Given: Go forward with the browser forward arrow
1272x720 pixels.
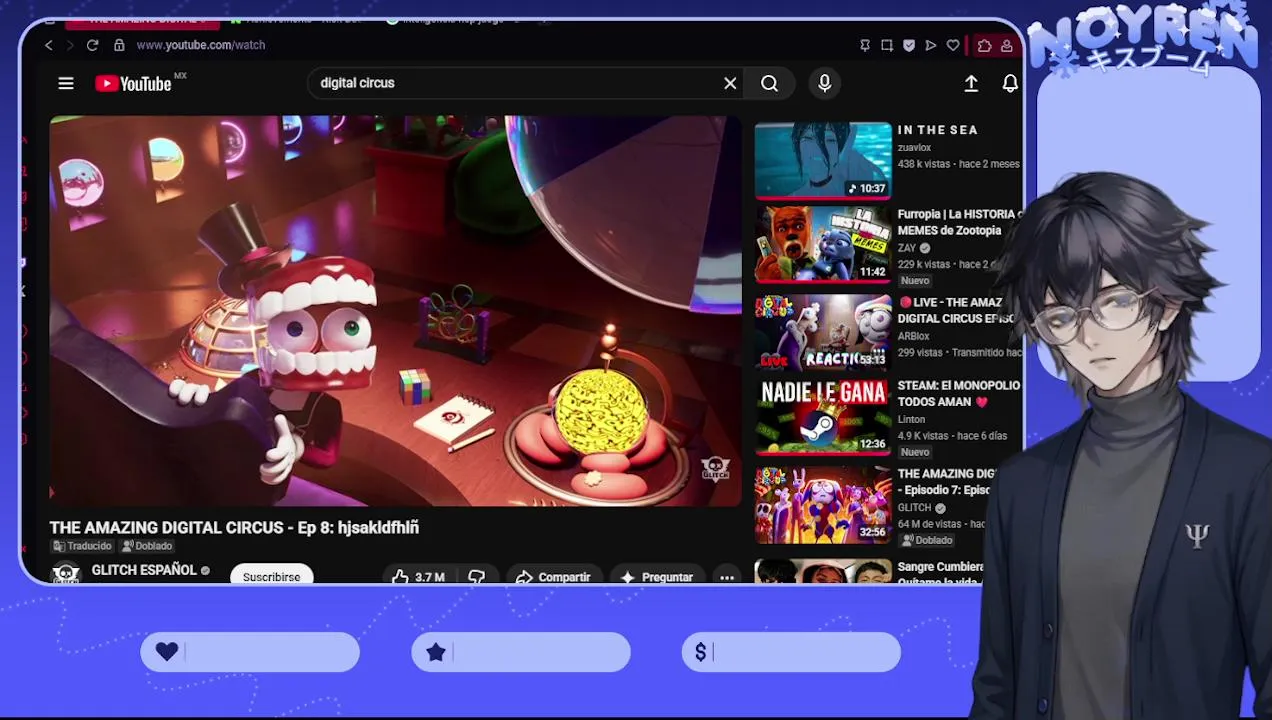Looking at the screenshot, I should [x=70, y=45].
